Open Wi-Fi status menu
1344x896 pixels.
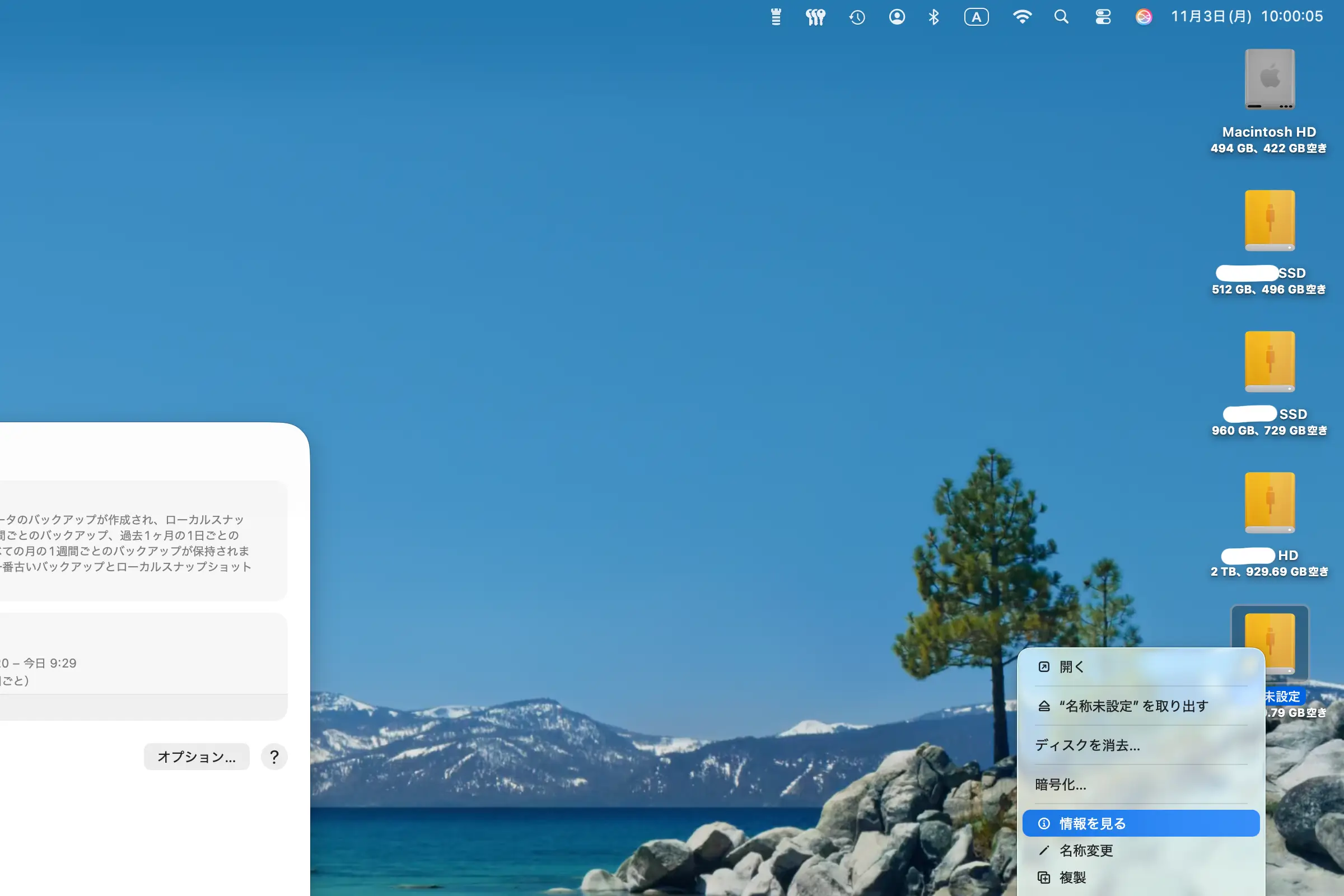click(1021, 17)
